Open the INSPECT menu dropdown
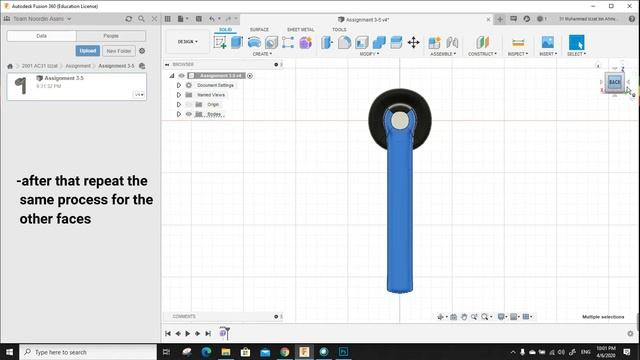Image resolution: width=640 pixels, height=360 pixels. point(518,54)
